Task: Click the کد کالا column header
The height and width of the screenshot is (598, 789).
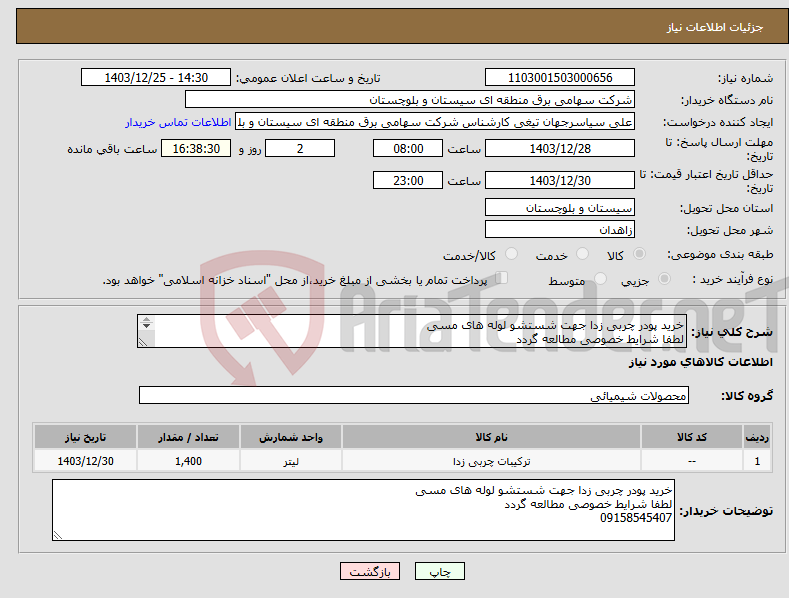Action: pyautogui.click(x=692, y=437)
